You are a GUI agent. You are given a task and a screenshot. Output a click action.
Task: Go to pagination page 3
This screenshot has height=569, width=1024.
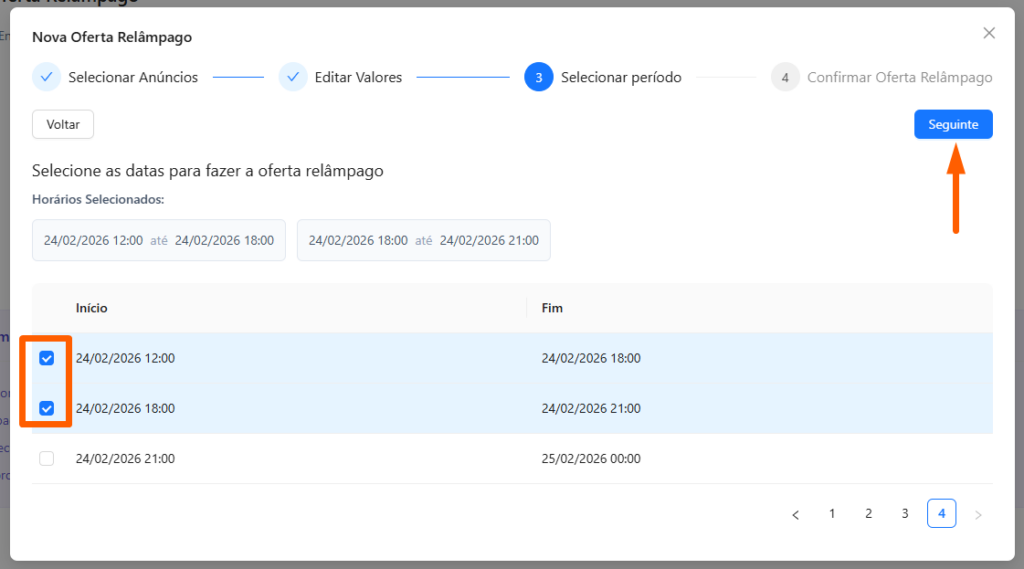[x=905, y=514]
